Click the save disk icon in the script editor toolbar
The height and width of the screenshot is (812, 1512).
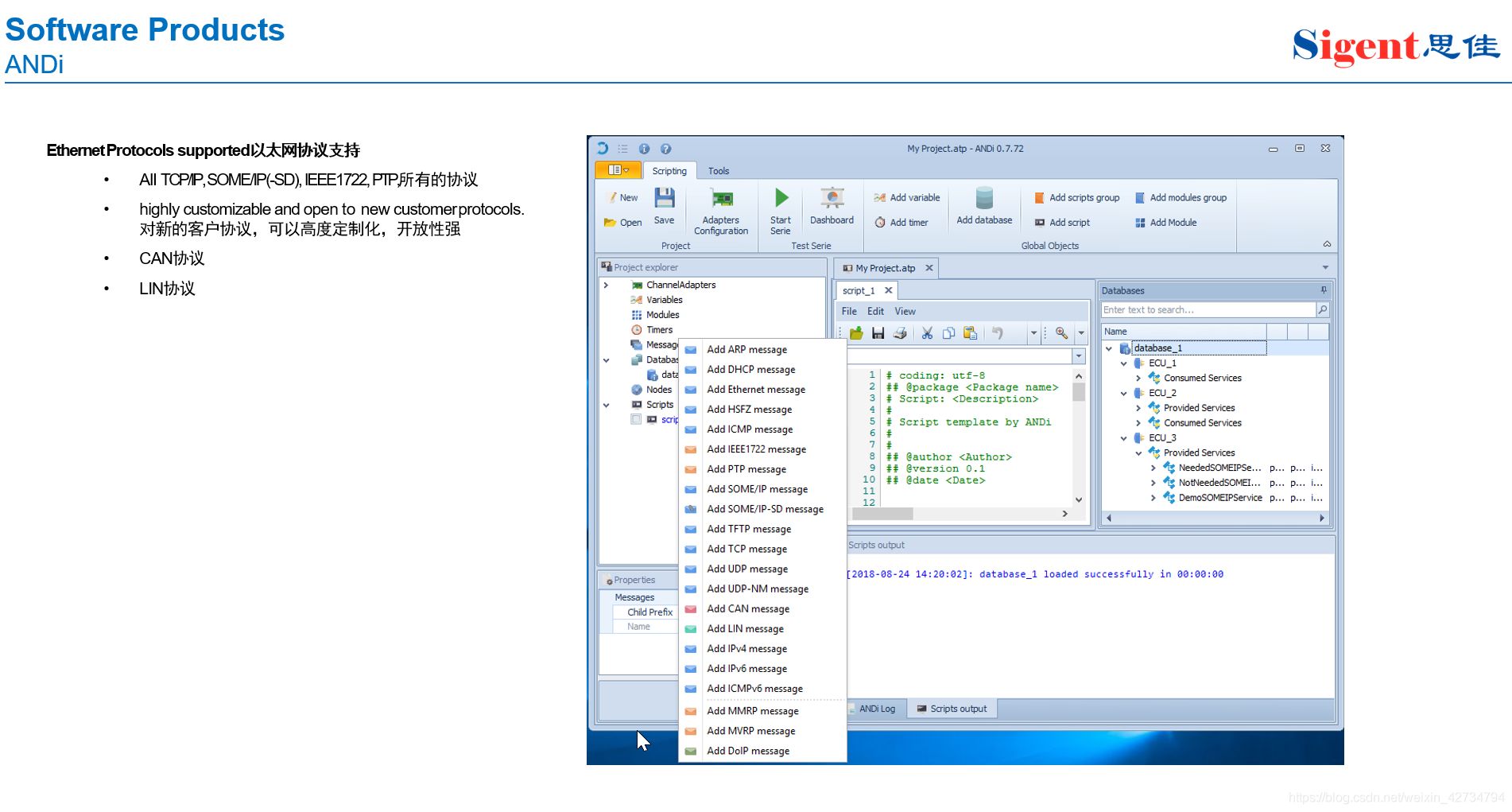point(878,333)
